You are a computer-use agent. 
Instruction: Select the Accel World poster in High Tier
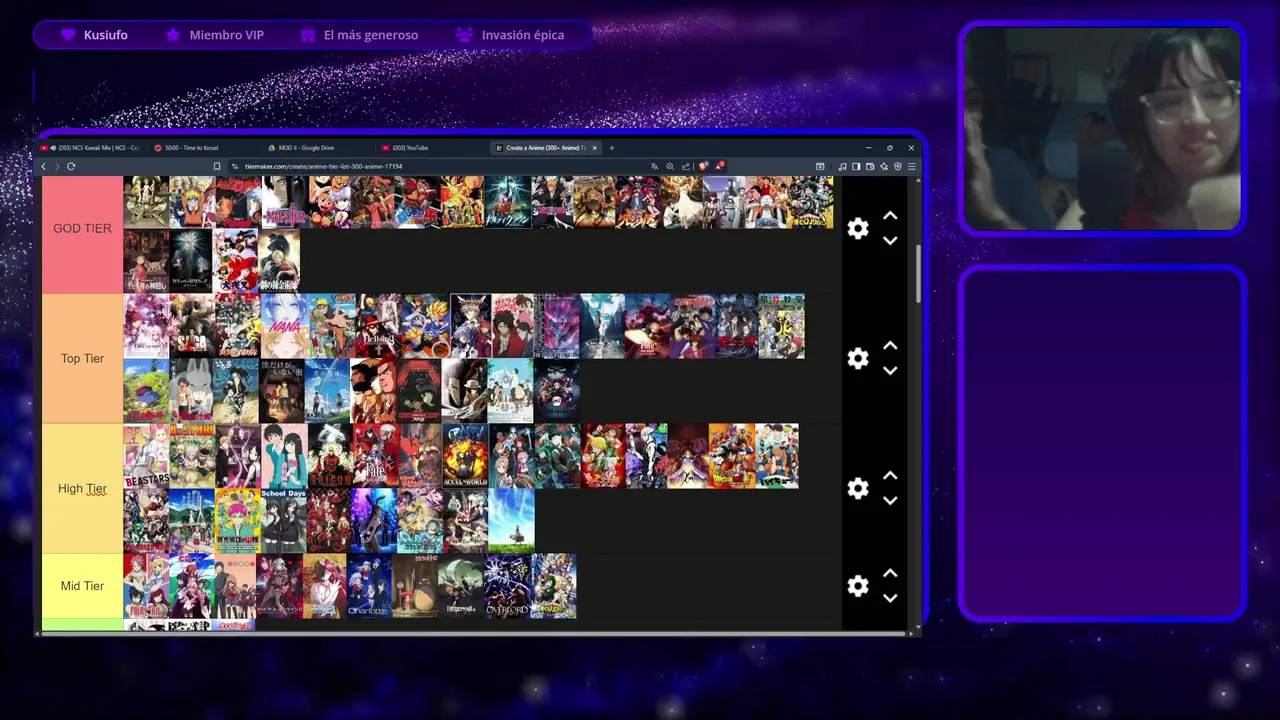[x=465, y=456]
